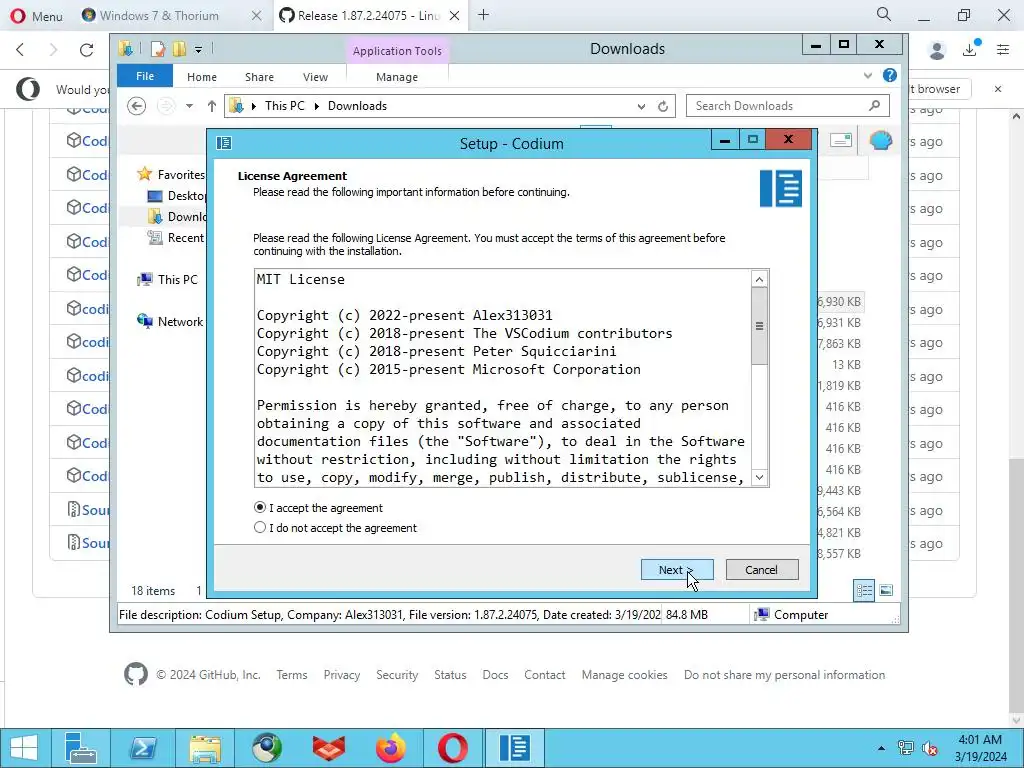Open Opera from the taskbar
Image resolution: width=1024 pixels, height=768 pixels.
452,748
